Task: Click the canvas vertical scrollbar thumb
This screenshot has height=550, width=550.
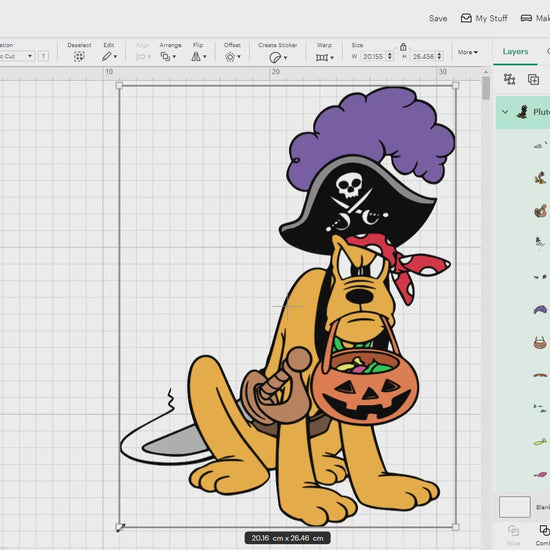Action: pyautogui.click(x=486, y=88)
